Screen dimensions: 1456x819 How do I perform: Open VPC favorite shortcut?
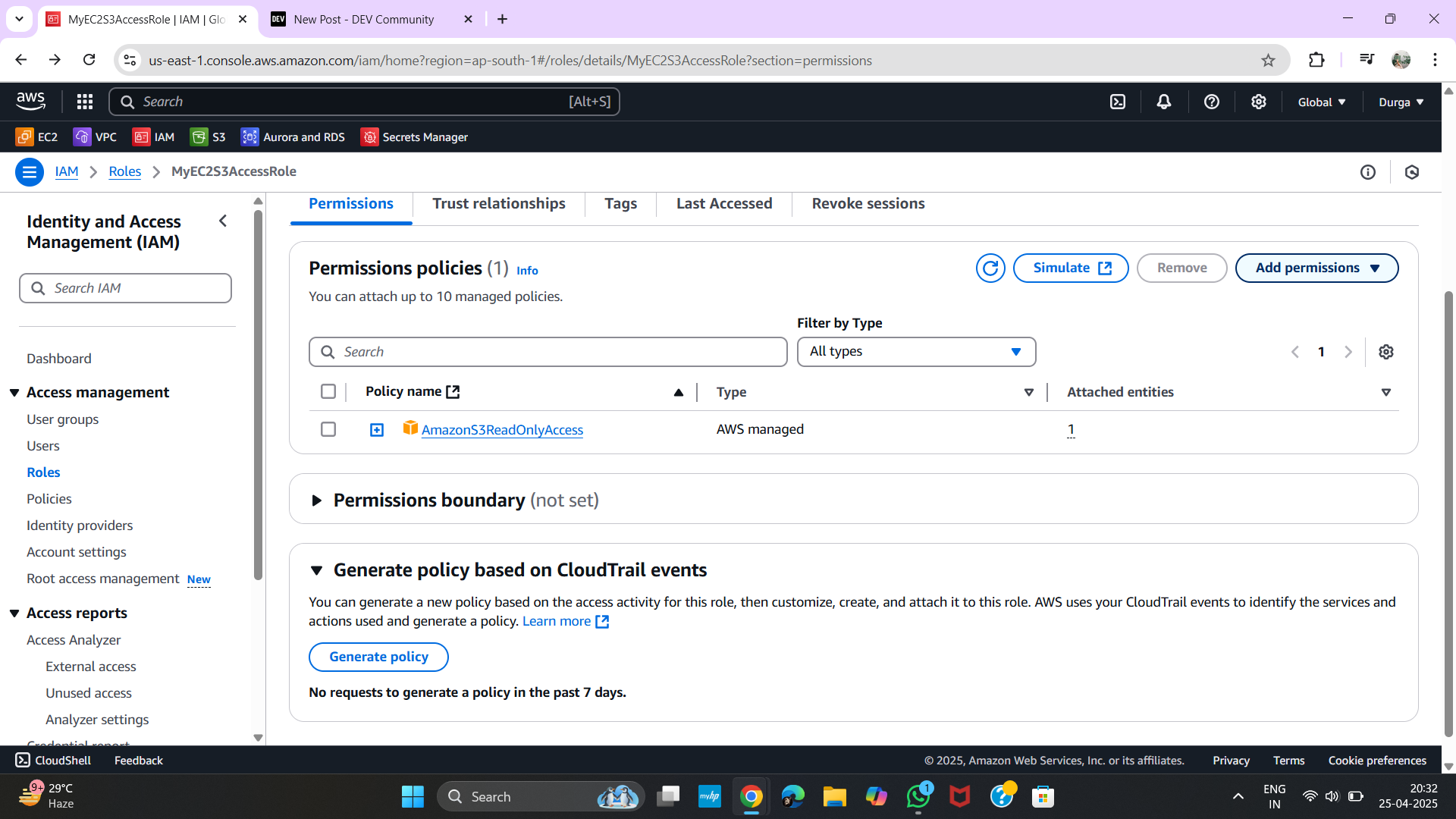[95, 137]
